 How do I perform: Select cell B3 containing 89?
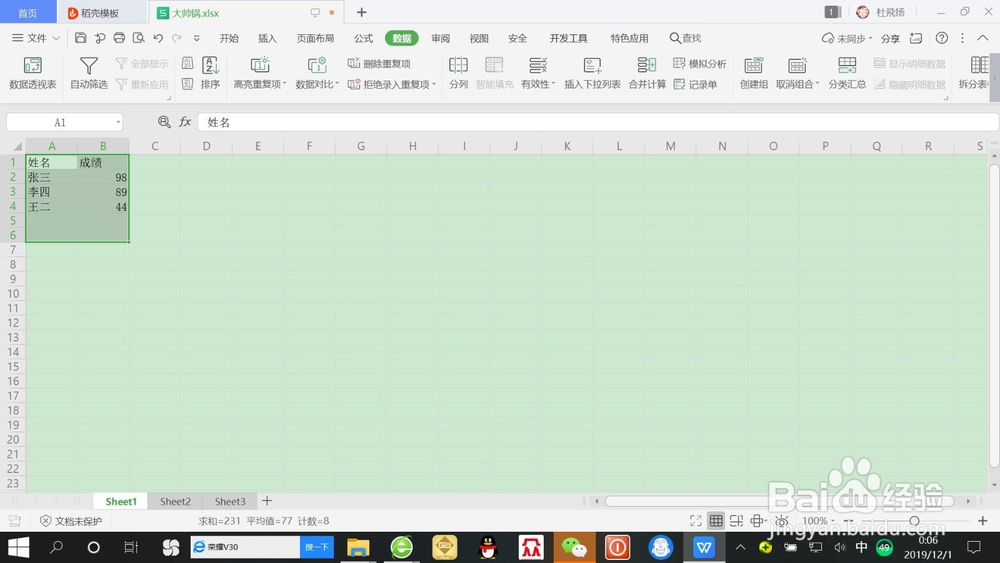click(x=103, y=192)
